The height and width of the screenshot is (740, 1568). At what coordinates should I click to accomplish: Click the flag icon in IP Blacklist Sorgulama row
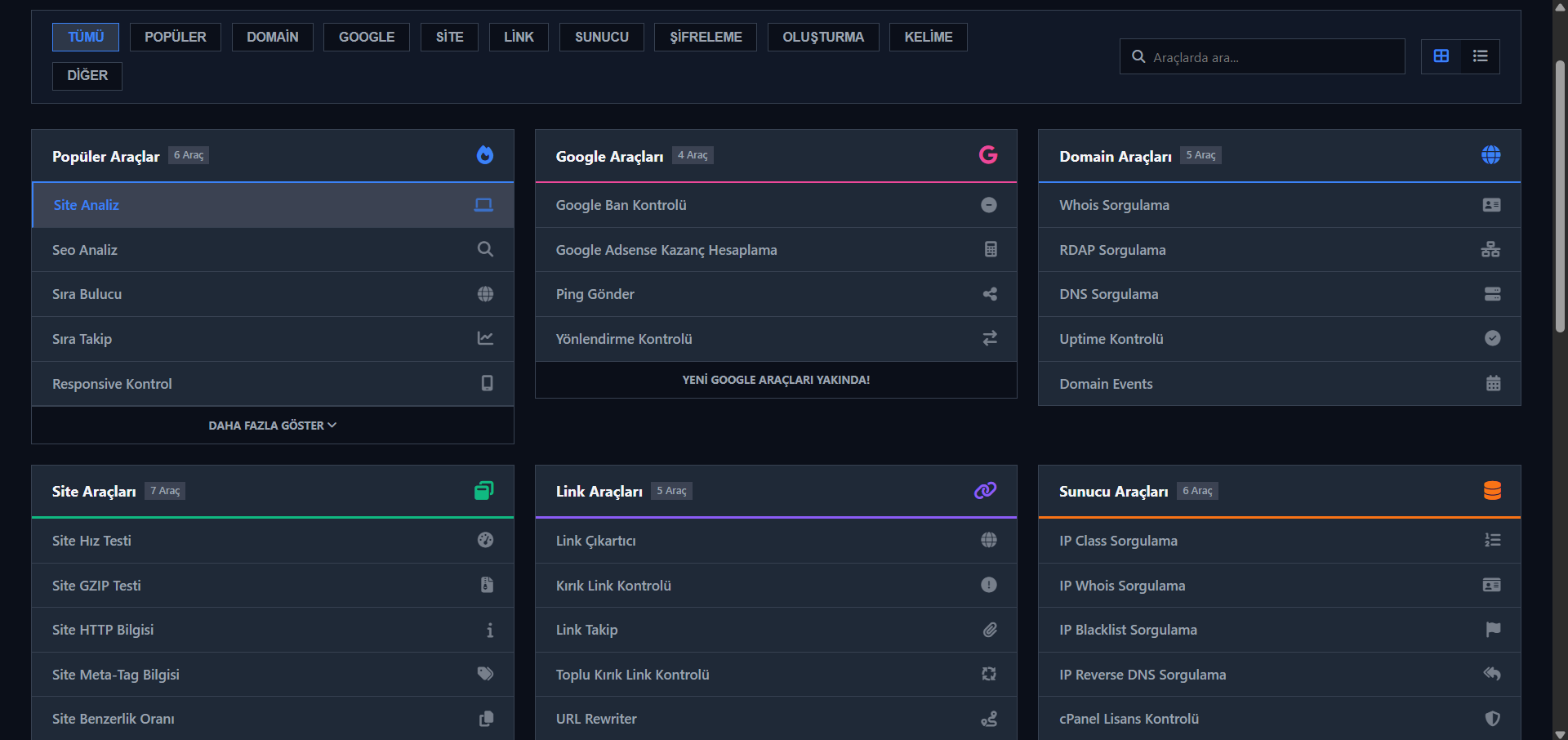tap(1493, 629)
